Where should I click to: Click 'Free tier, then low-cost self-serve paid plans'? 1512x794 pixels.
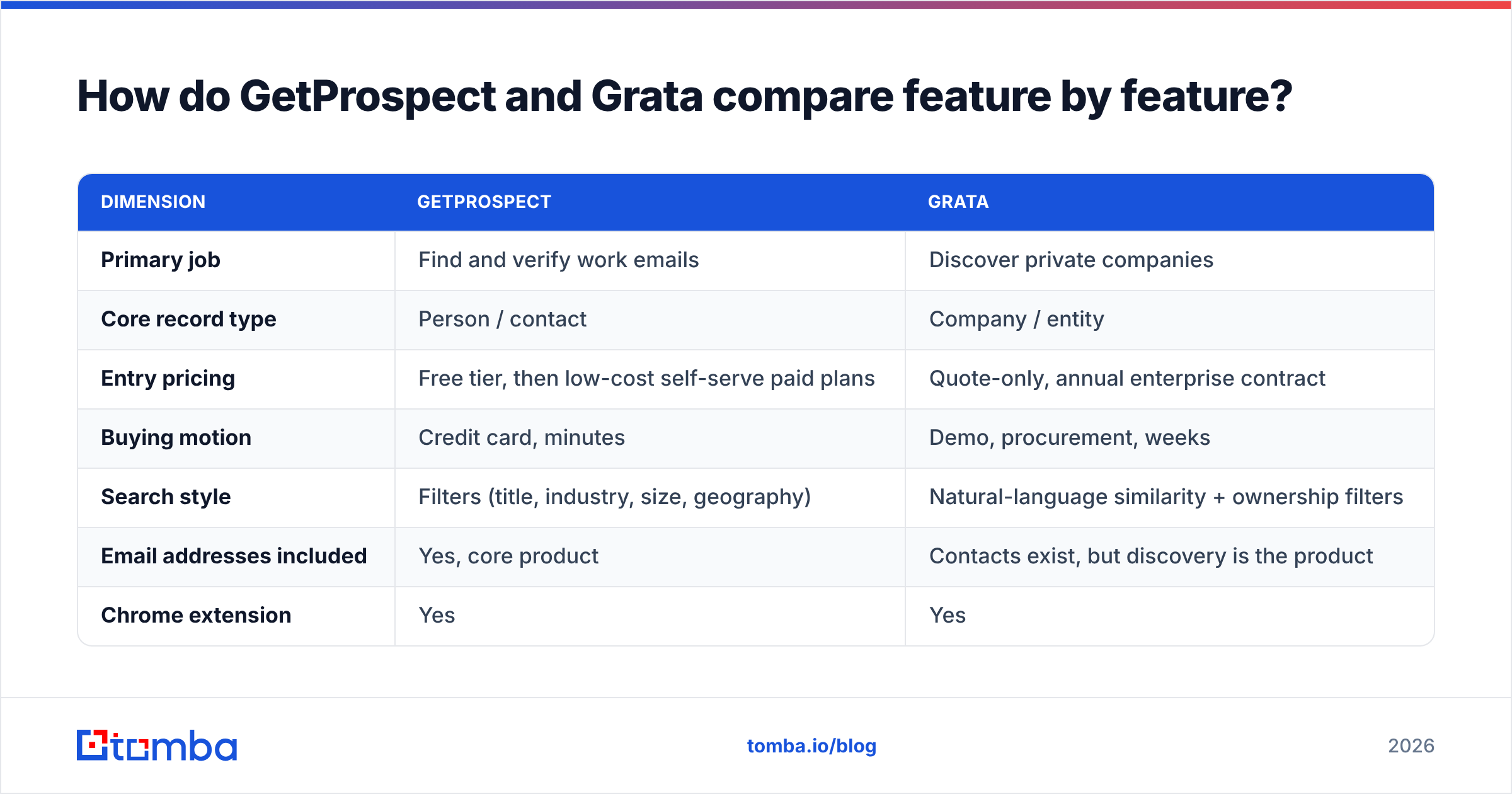(646, 379)
